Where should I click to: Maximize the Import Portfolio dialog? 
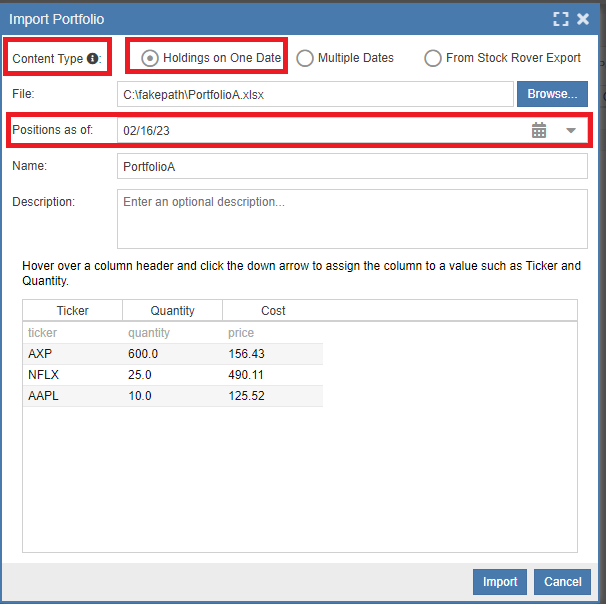[561, 19]
